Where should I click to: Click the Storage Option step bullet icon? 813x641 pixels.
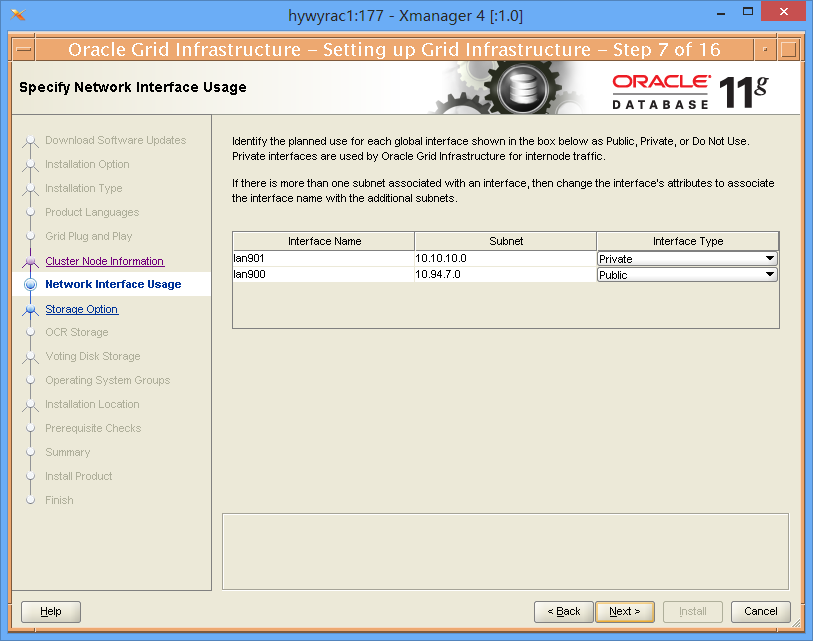[31, 309]
